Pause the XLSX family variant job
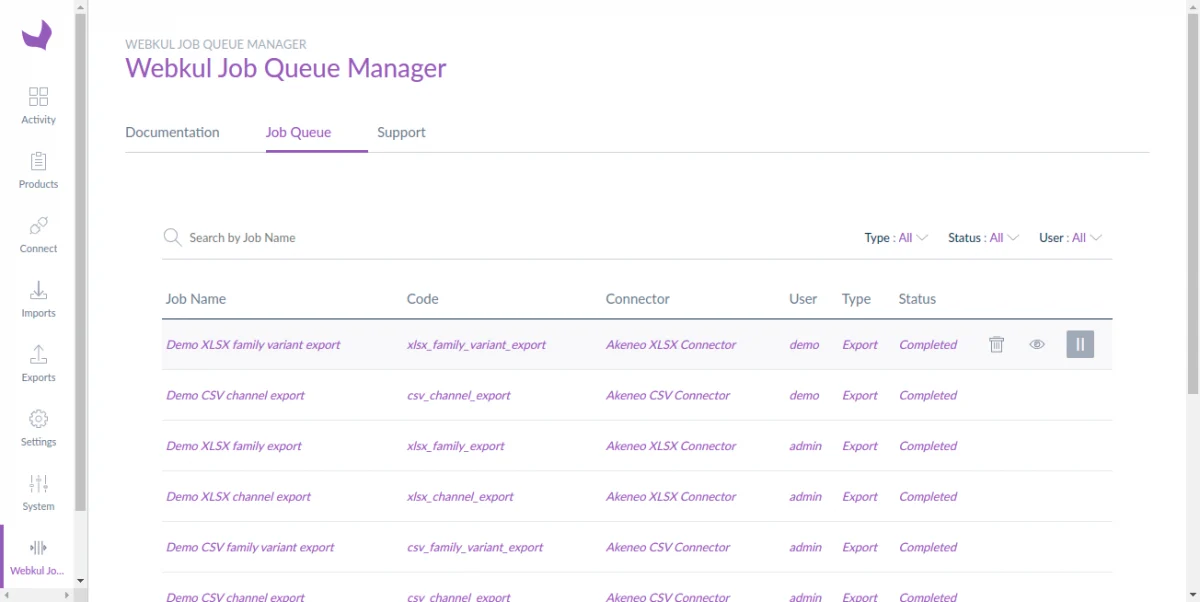 1080,345
